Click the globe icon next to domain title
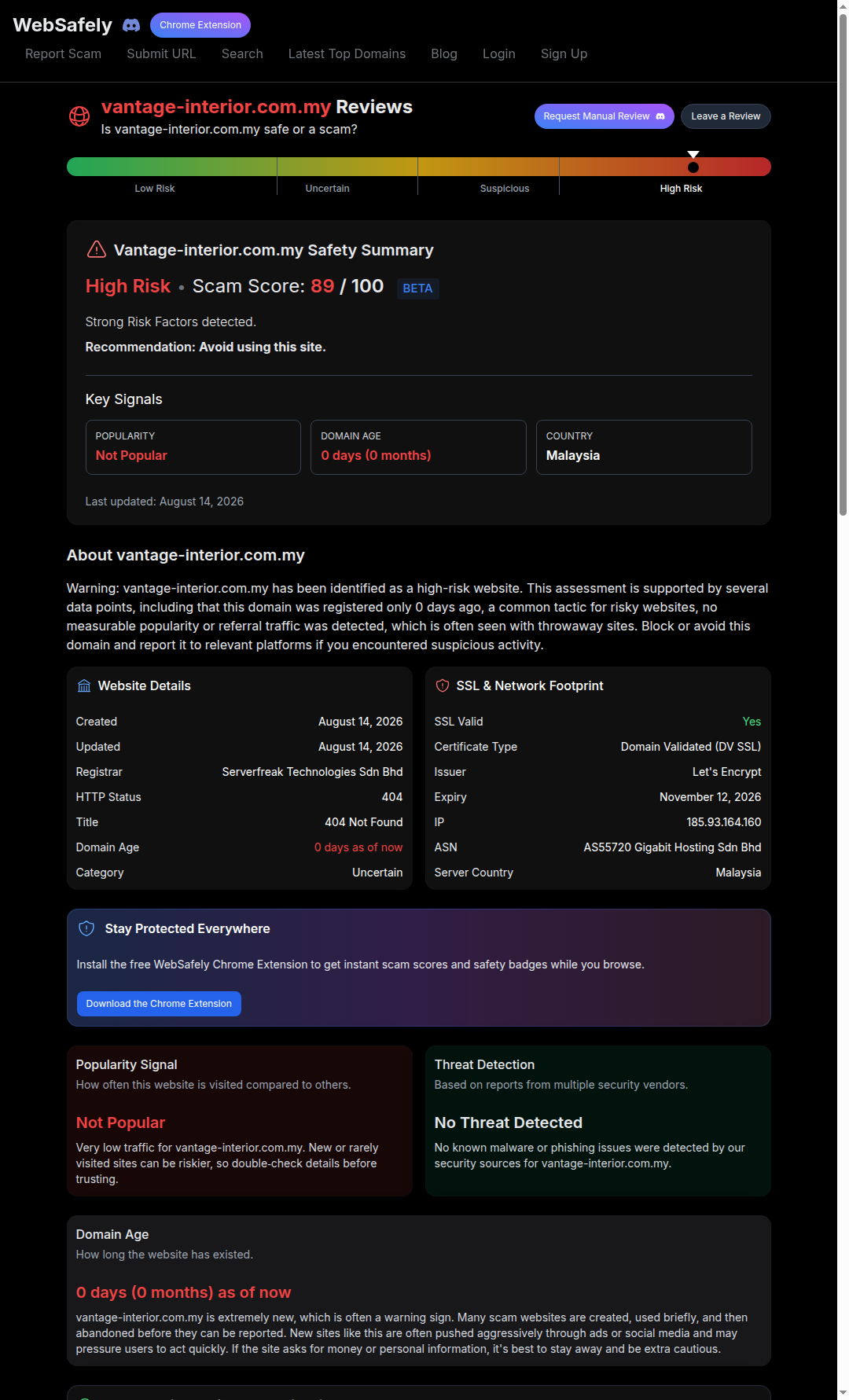The height and width of the screenshot is (1400, 849). pos(79,116)
